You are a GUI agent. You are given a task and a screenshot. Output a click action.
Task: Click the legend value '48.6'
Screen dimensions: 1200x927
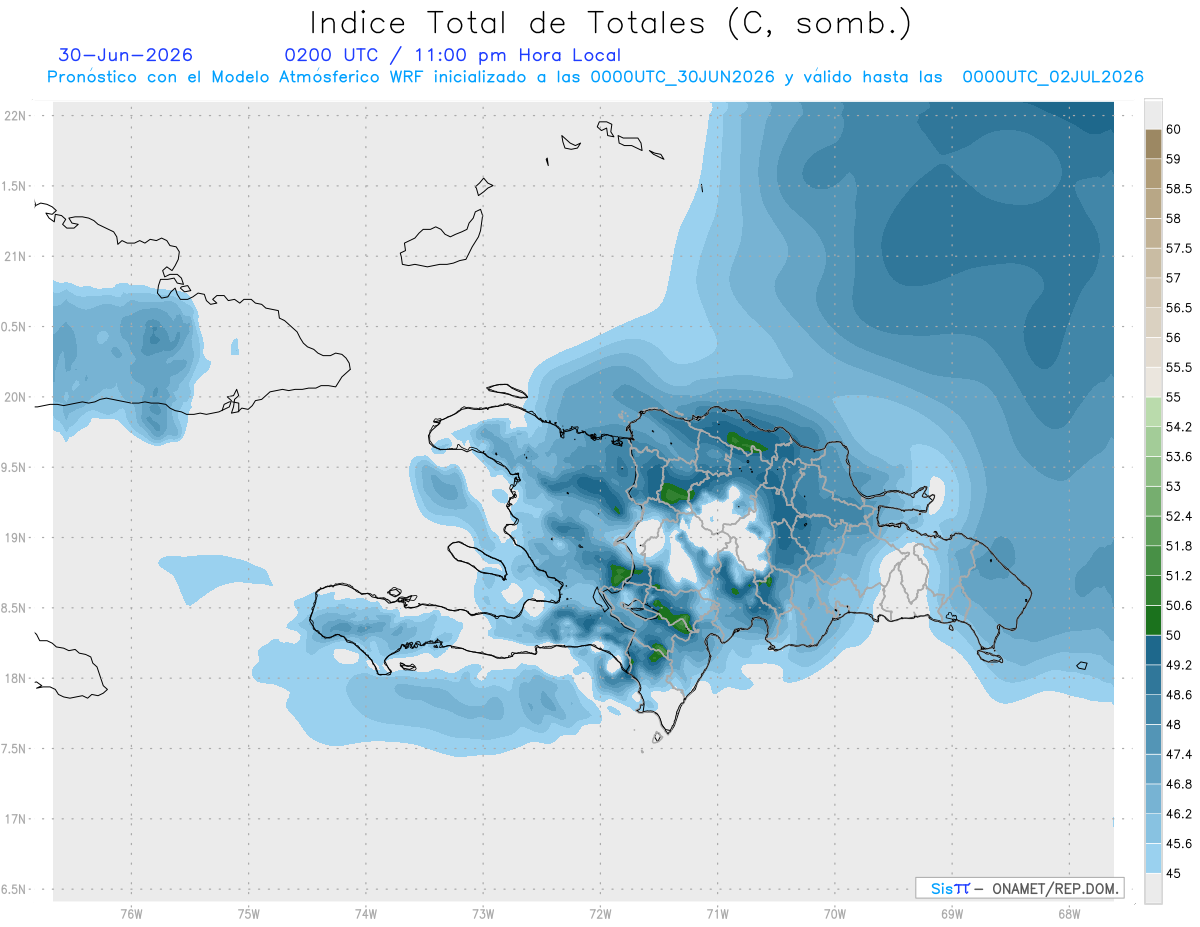tap(1179, 695)
